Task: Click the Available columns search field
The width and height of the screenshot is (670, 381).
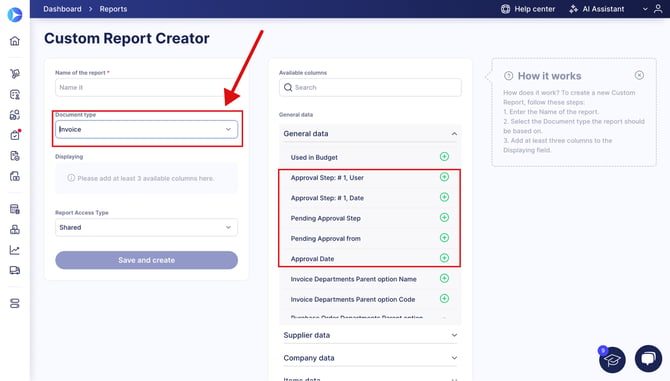Action: click(x=370, y=88)
